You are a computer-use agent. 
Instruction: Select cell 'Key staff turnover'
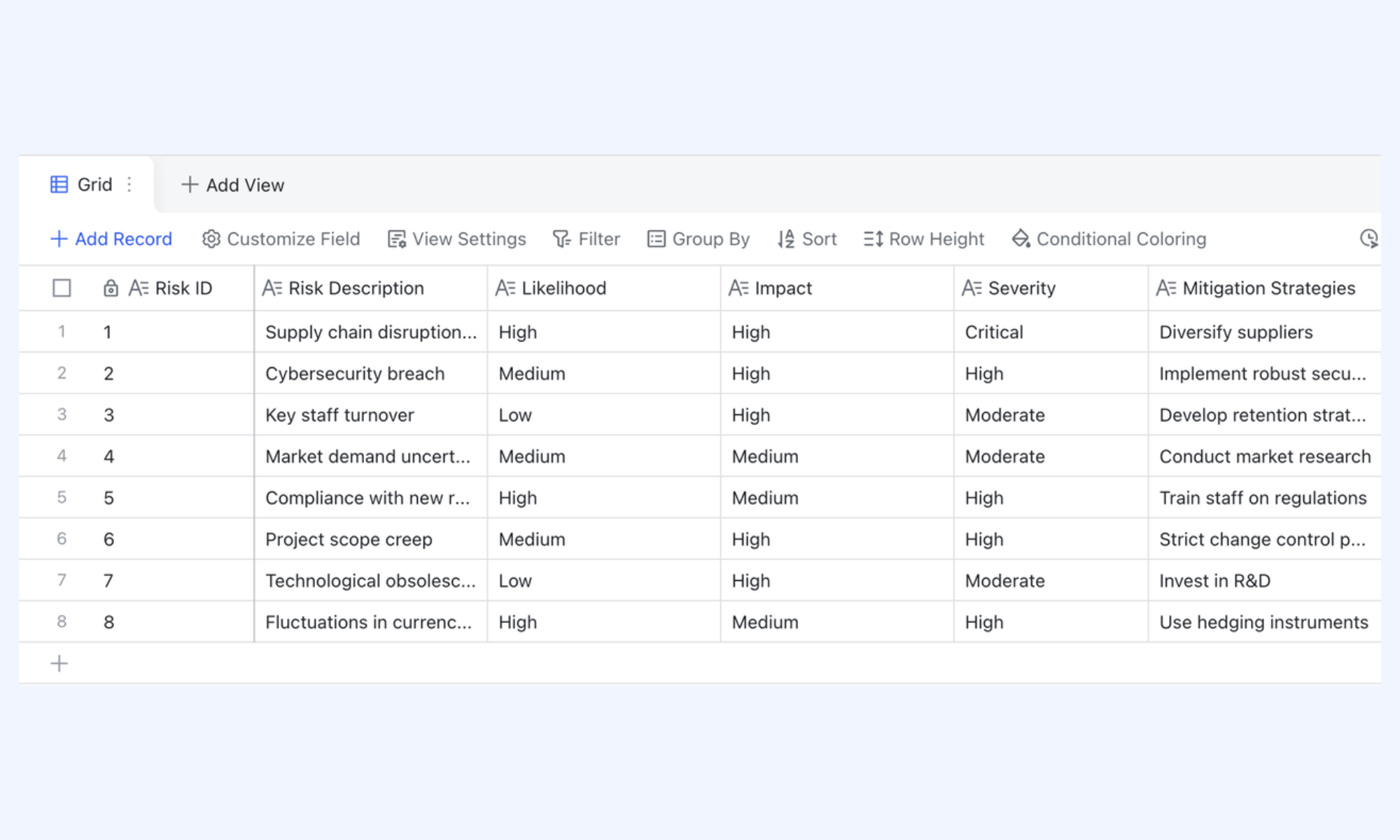click(371, 414)
